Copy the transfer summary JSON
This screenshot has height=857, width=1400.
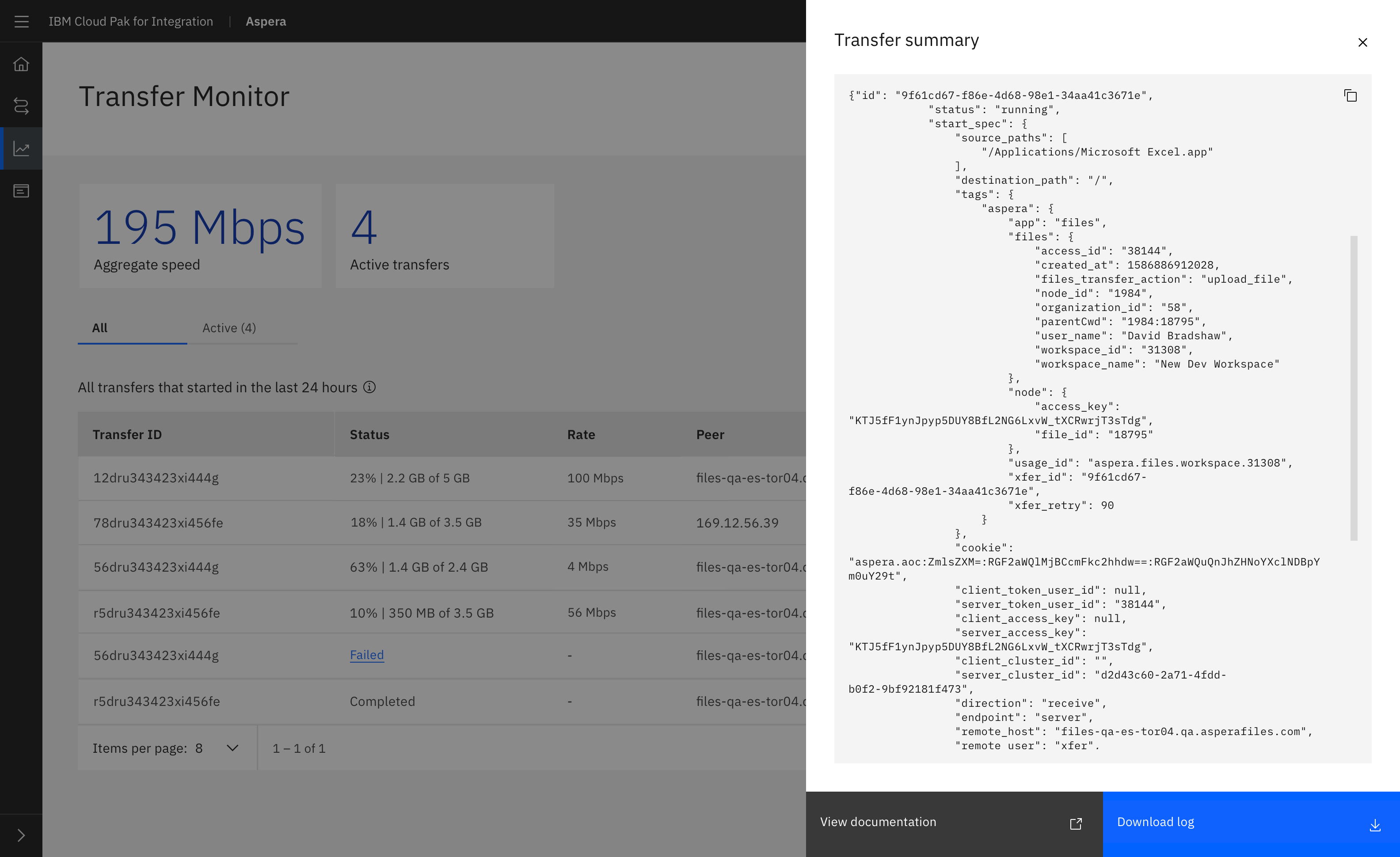[x=1350, y=95]
